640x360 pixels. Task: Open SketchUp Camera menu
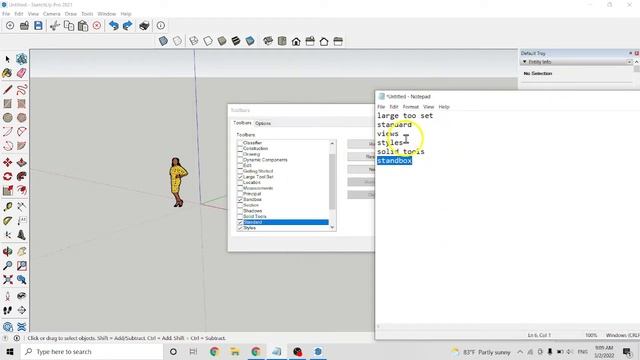(x=51, y=14)
